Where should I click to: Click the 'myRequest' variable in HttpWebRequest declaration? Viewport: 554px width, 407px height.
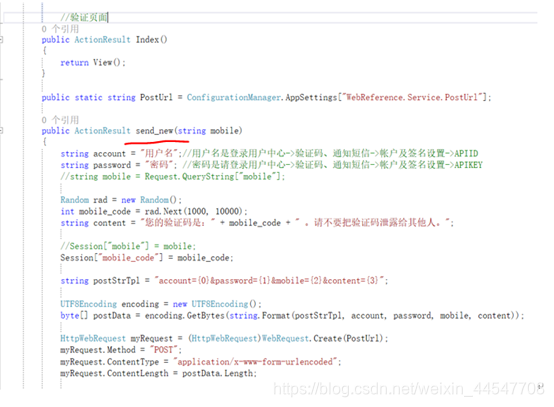[152, 338]
